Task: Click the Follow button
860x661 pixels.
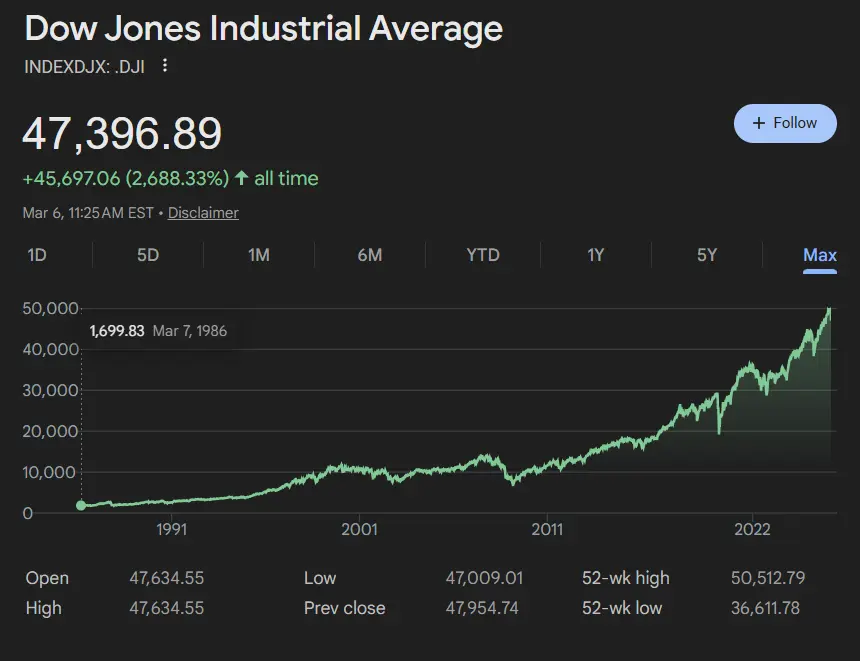Action: (785, 123)
